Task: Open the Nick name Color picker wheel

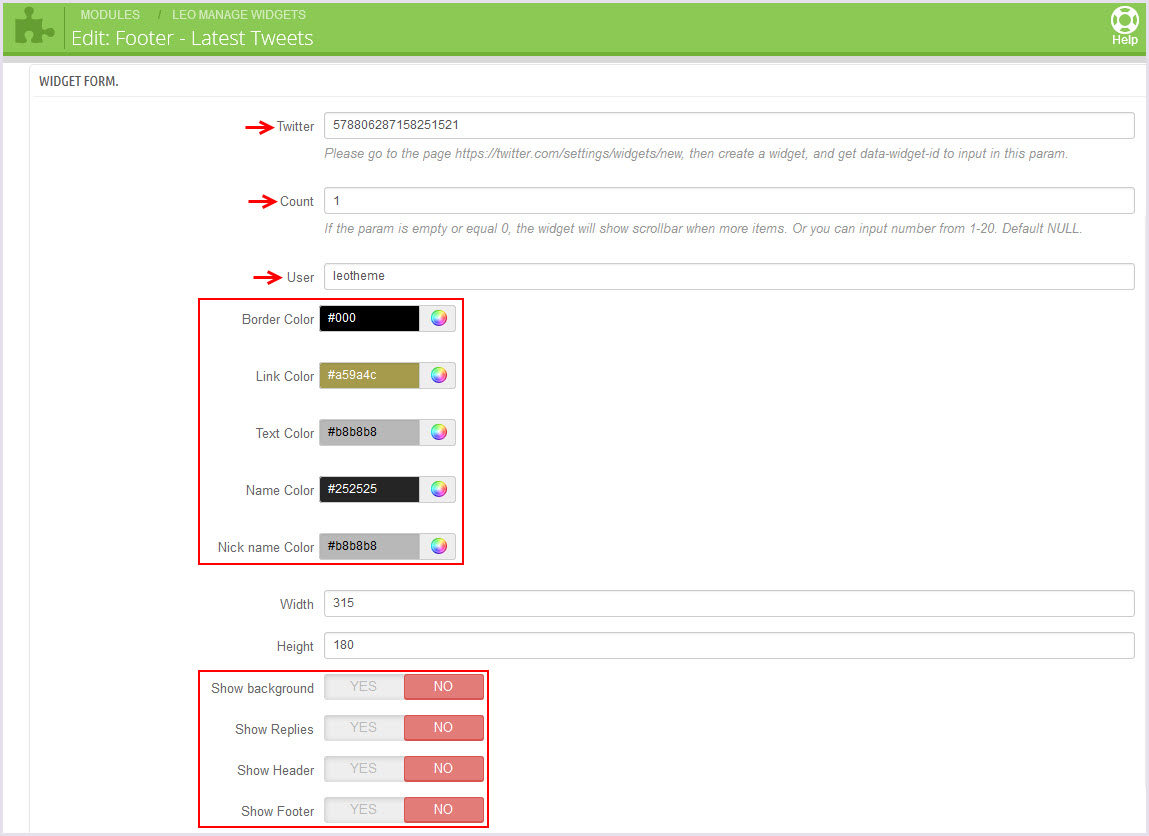Action: click(438, 547)
